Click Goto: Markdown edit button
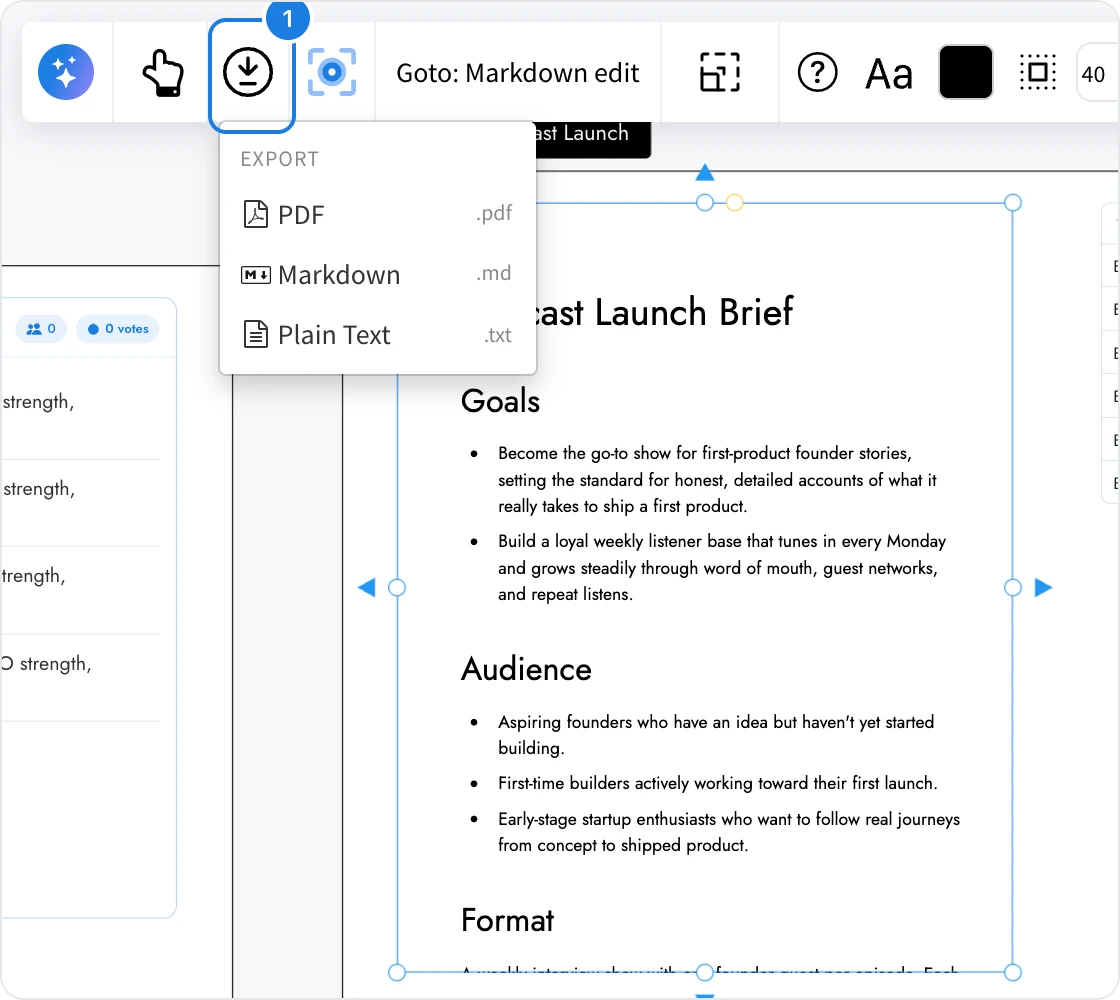This screenshot has width=1120, height=1000. click(518, 73)
